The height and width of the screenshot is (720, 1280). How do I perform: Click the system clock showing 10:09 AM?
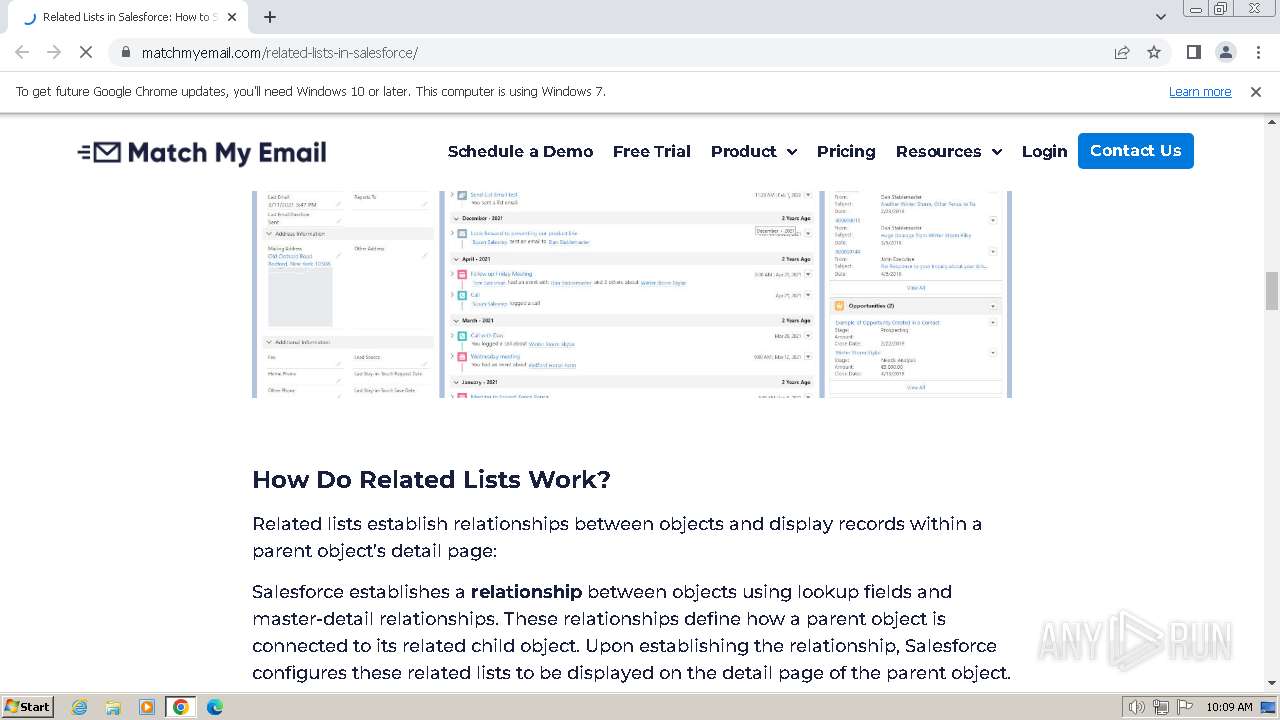(x=1229, y=707)
